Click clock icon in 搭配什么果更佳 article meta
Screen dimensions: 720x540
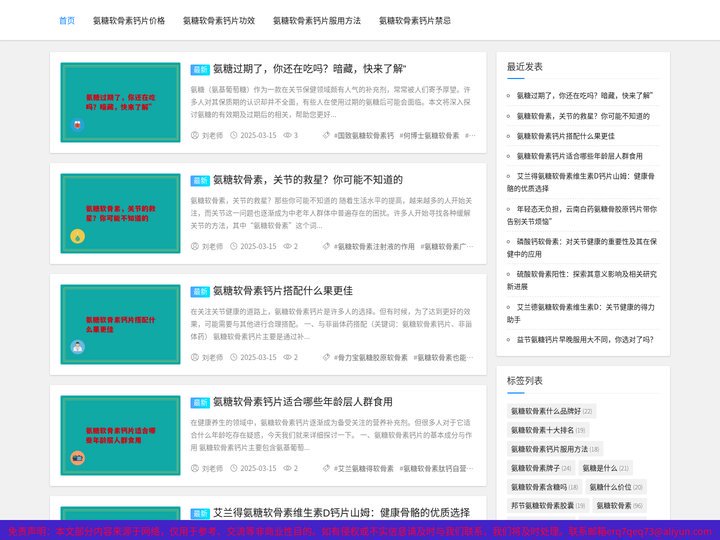234,357
